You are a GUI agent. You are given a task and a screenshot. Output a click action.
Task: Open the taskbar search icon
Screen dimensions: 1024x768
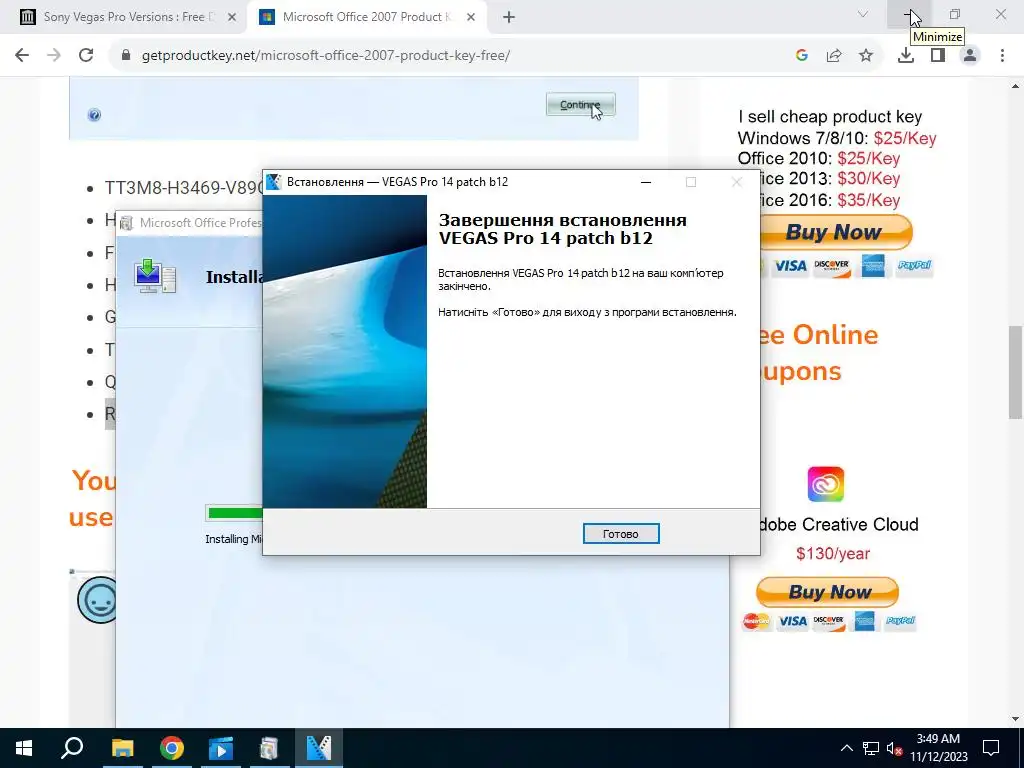coord(72,748)
